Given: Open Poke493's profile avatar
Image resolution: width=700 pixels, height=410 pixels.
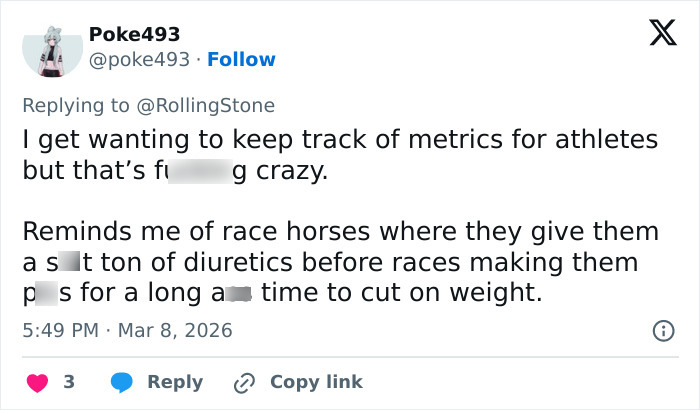Looking at the screenshot, I should [x=51, y=48].
